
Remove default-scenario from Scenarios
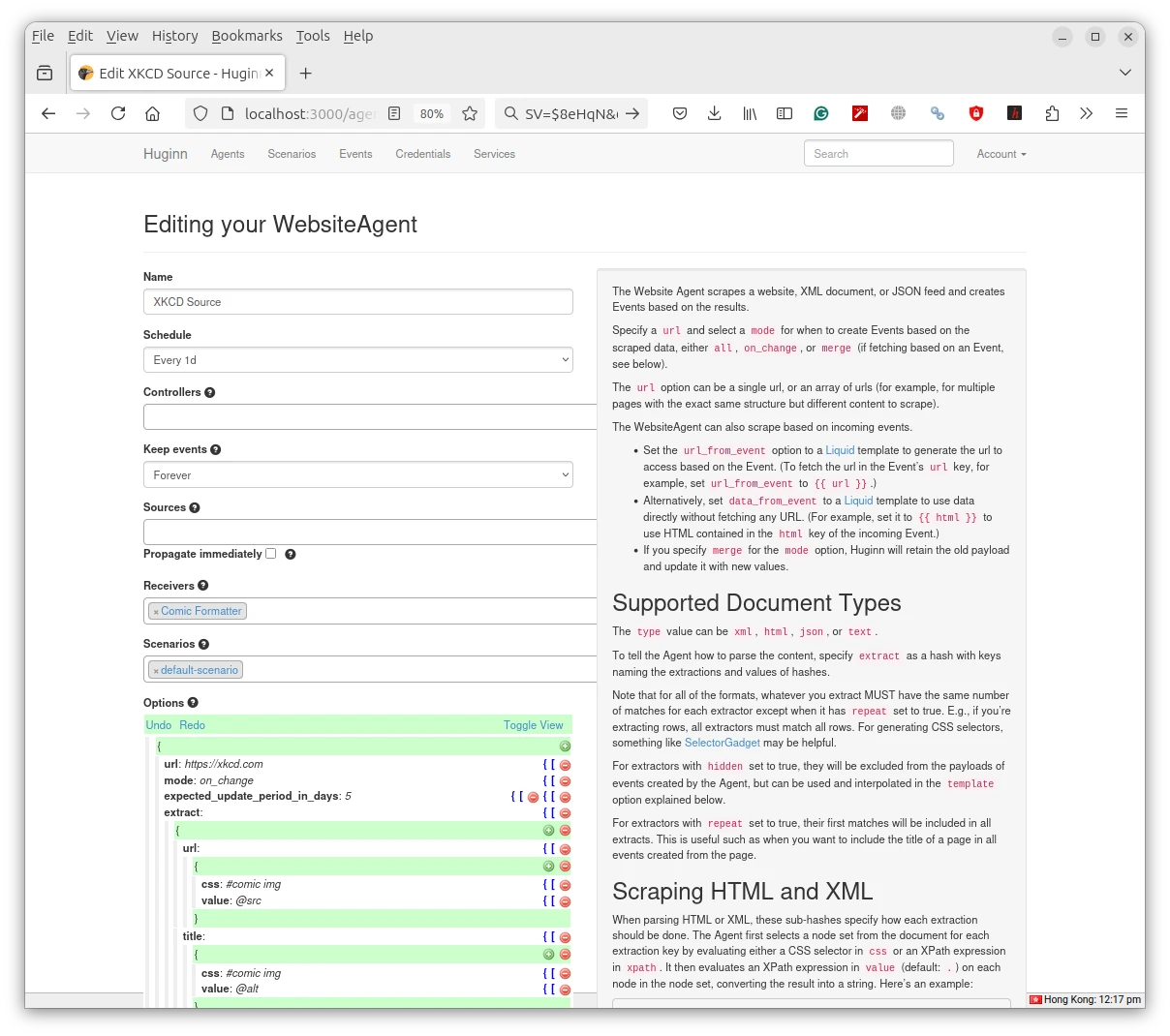pyautogui.click(x=156, y=671)
